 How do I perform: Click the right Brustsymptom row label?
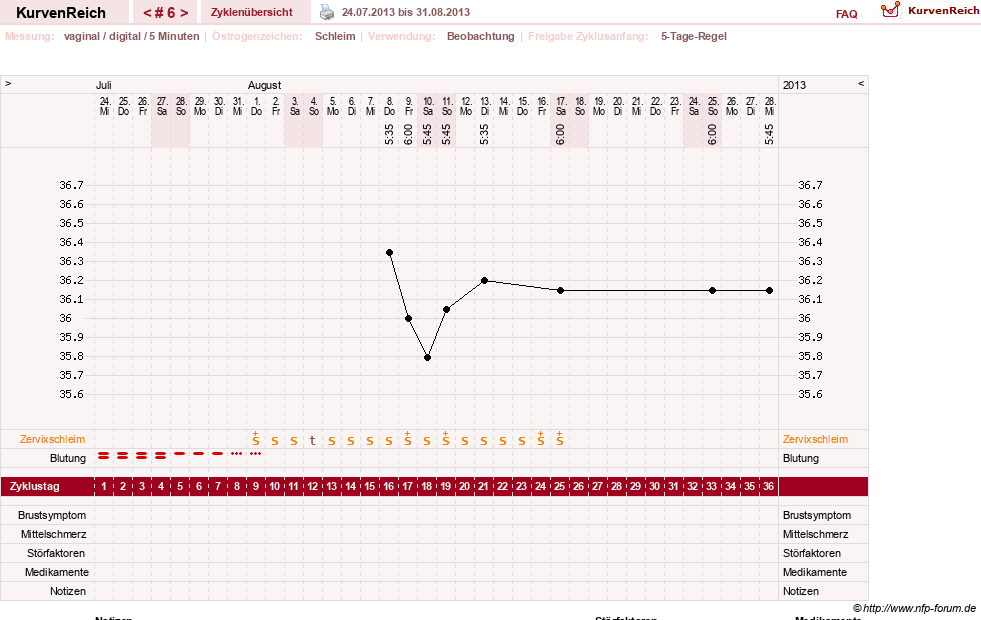[817, 516]
